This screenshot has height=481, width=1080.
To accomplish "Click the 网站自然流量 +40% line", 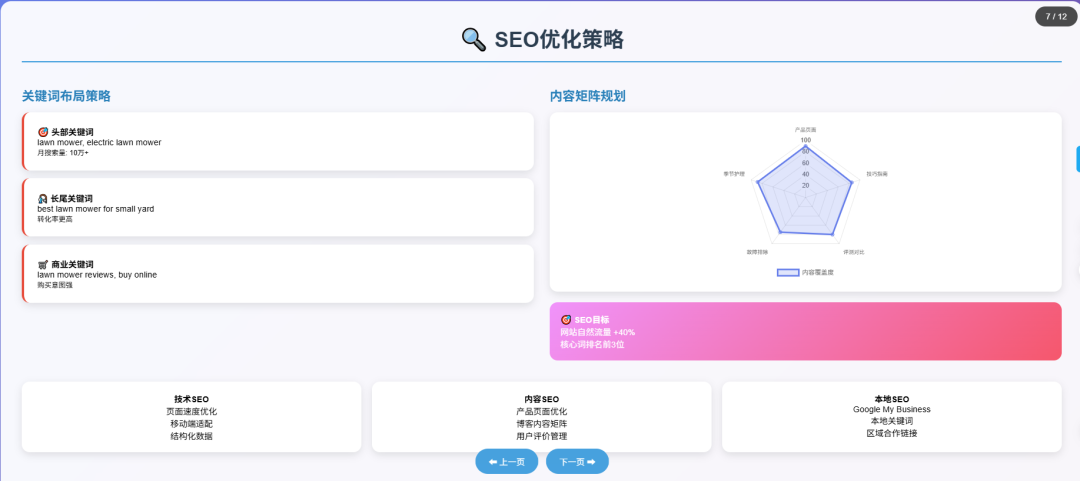I will coord(598,332).
